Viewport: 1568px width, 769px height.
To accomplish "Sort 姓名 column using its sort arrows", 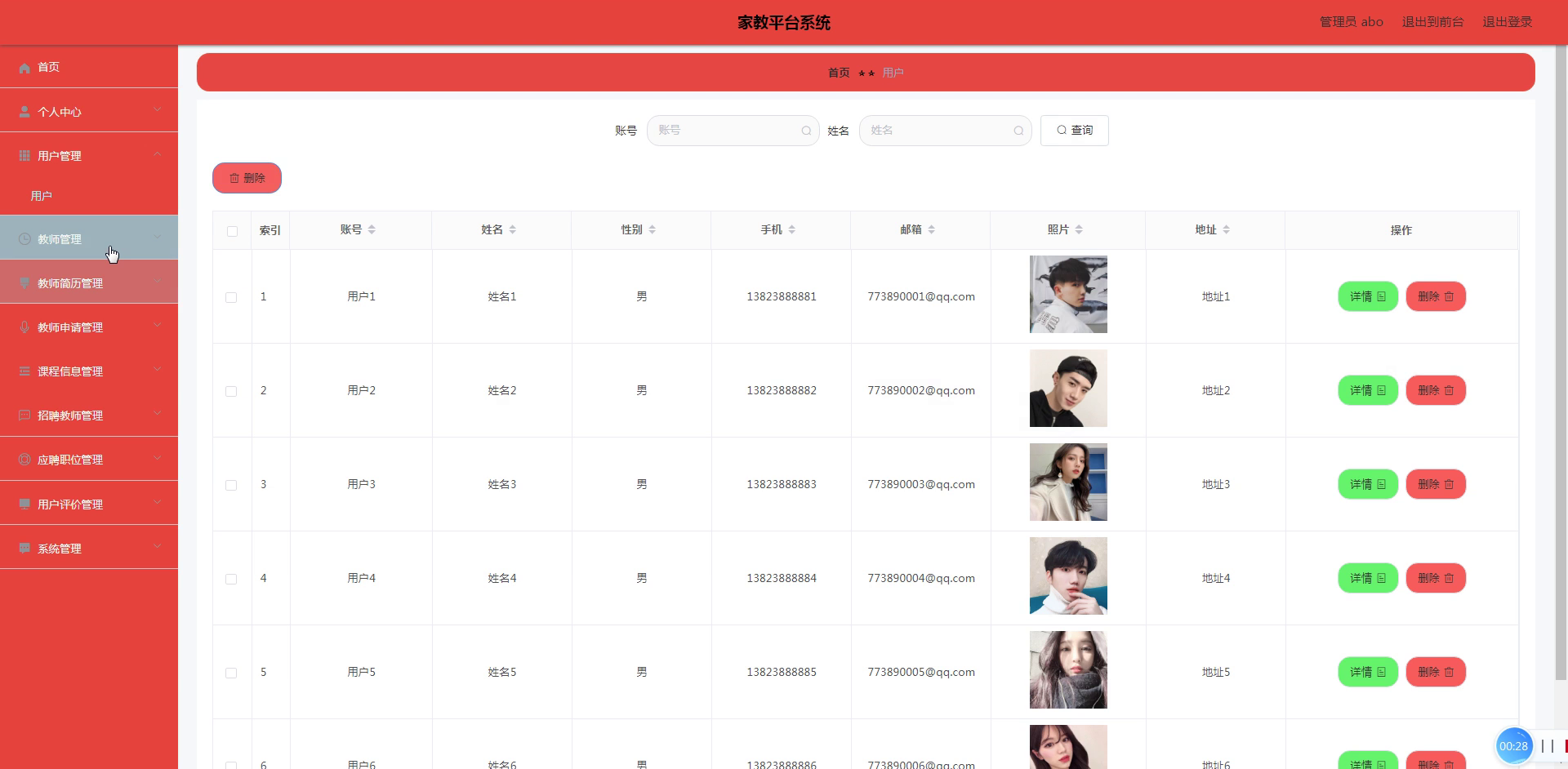I will click(513, 230).
